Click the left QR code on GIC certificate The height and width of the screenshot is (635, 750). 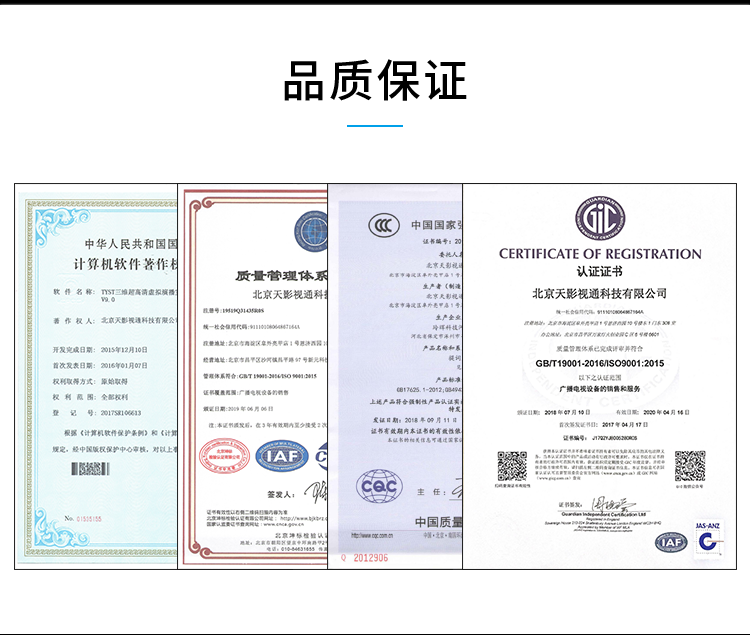point(512,466)
